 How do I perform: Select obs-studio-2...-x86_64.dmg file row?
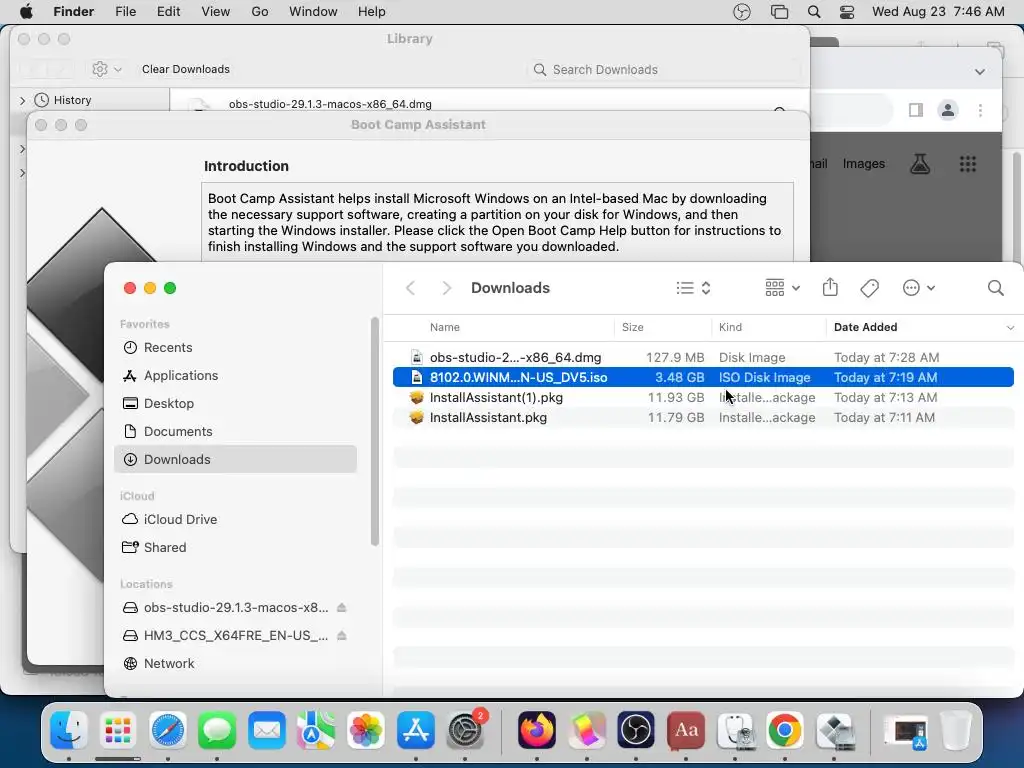pyautogui.click(x=703, y=357)
